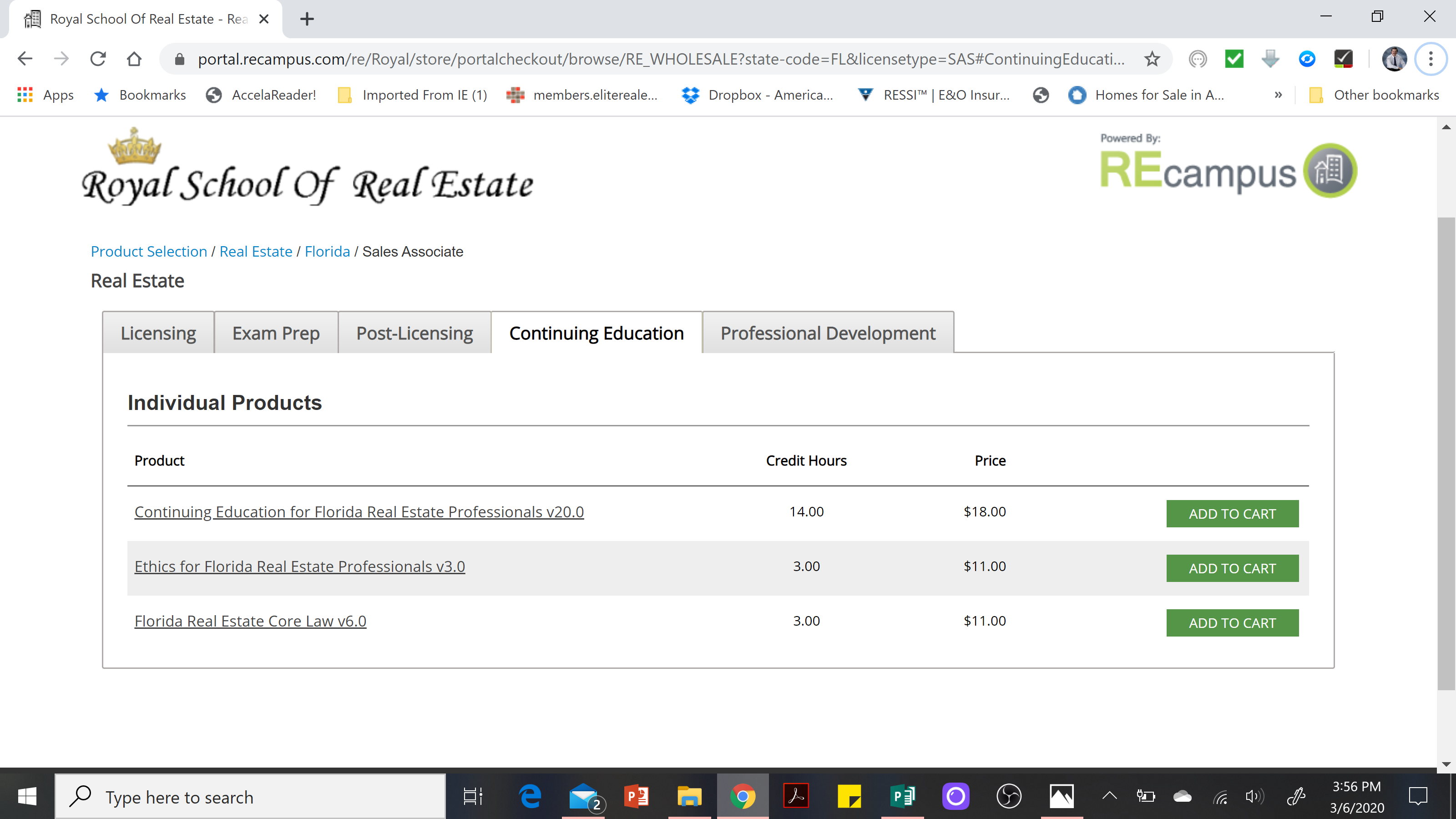
Task: Click the REcampus logo
Action: click(x=1228, y=166)
